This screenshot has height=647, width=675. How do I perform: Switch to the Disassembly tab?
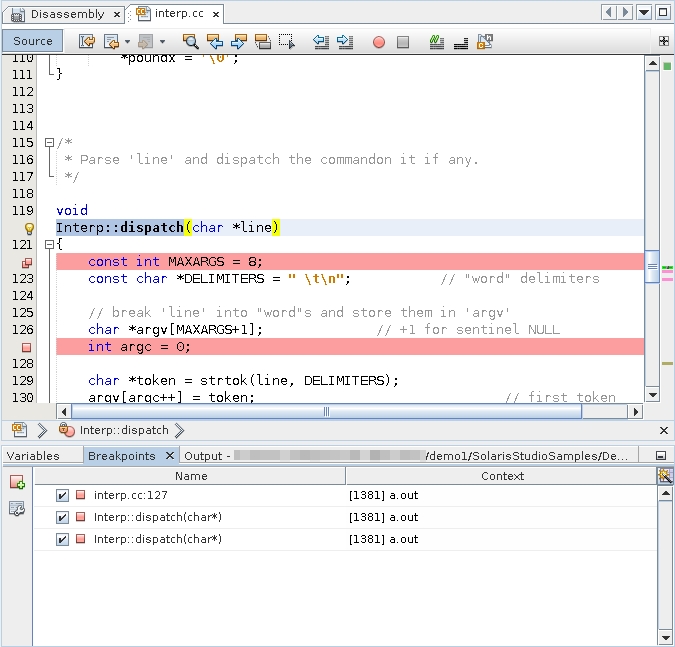pyautogui.click(x=67, y=14)
